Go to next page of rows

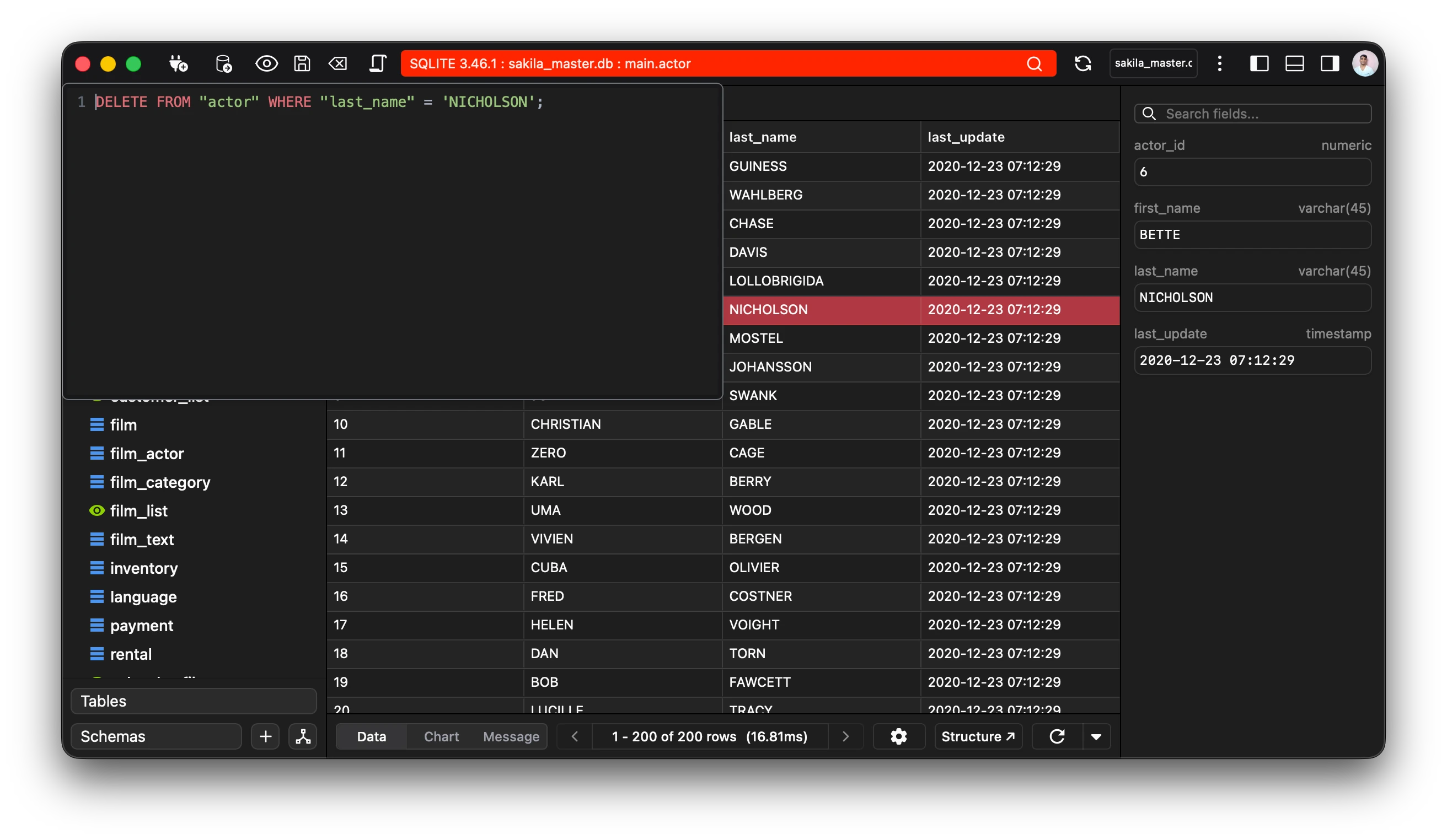(x=845, y=736)
